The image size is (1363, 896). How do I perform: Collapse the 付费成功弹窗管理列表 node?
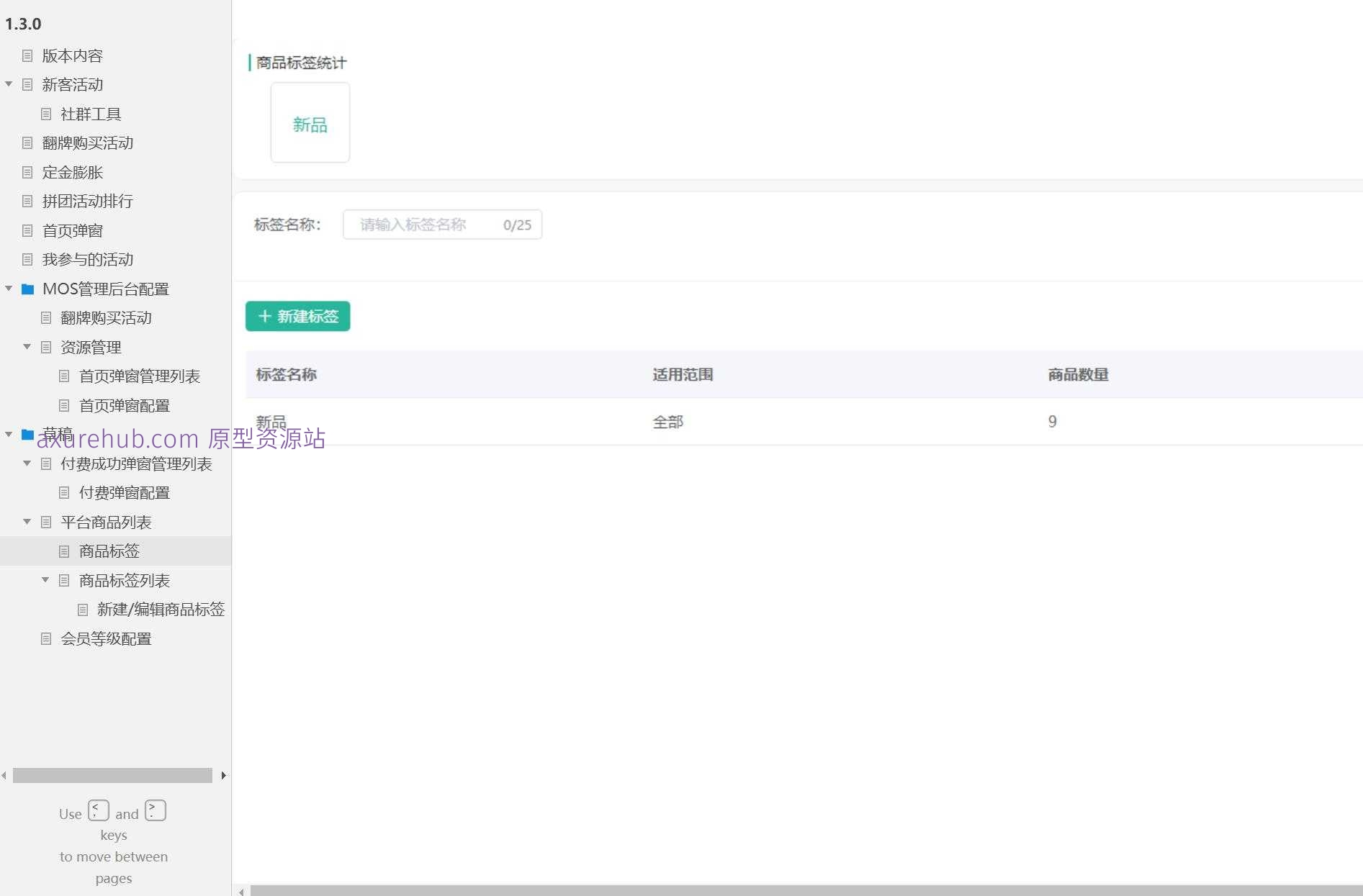coord(27,463)
